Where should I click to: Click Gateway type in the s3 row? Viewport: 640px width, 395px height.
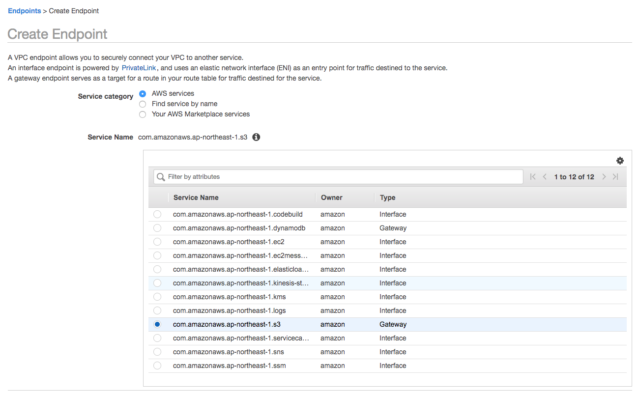pyautogui.click(x=393, y=324)
